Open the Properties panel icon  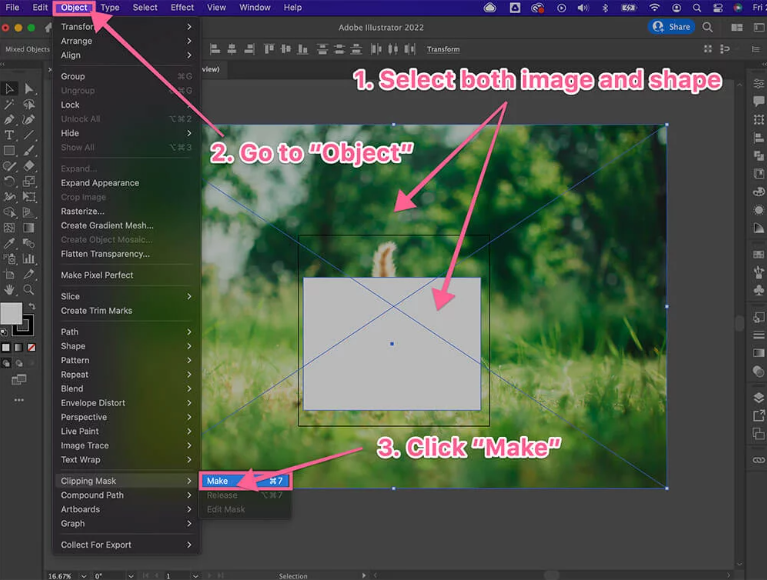click(x=759, y=83)
